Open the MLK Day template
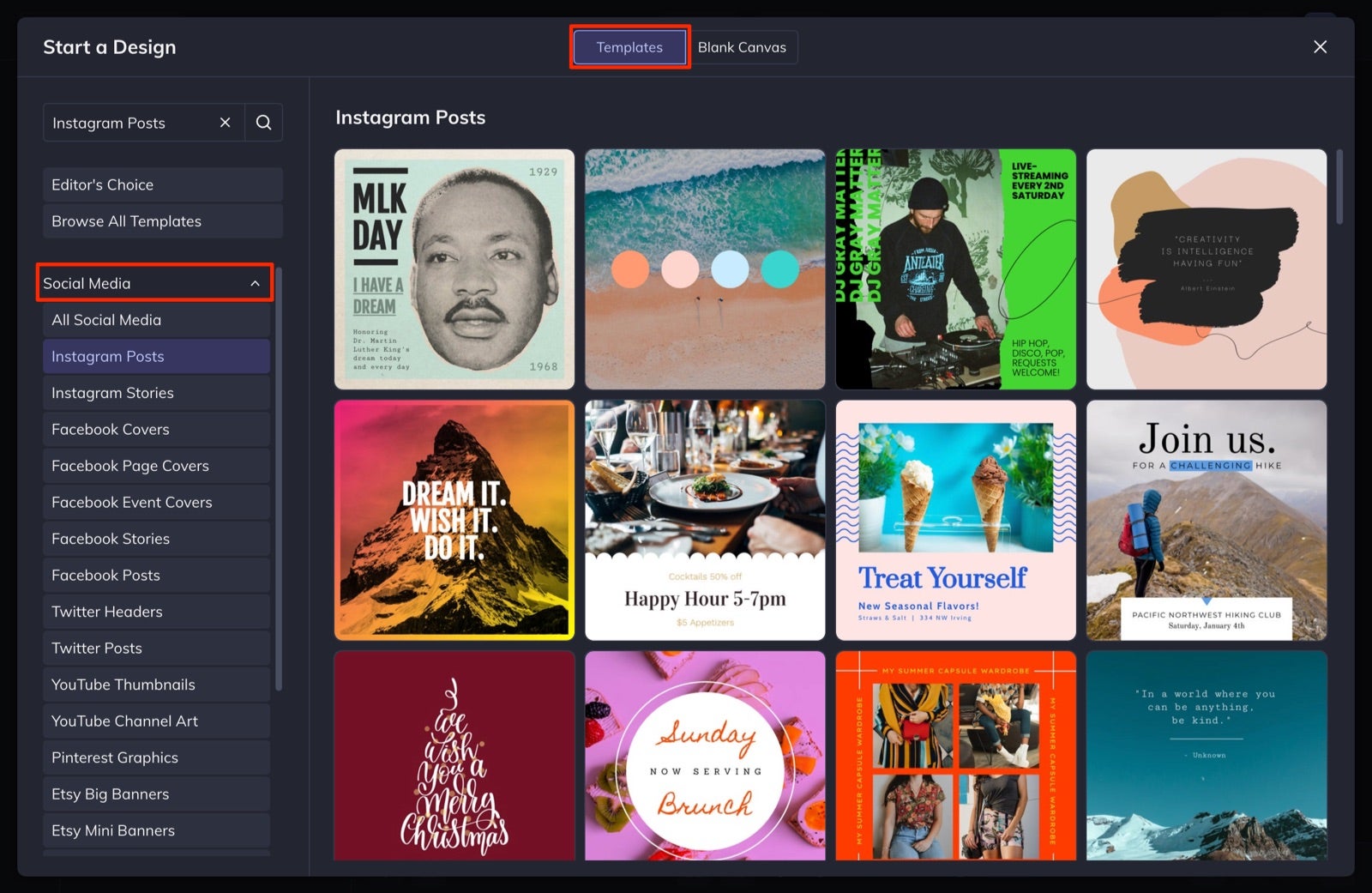Screen dimensions: 1372x893 click(454, 269)
